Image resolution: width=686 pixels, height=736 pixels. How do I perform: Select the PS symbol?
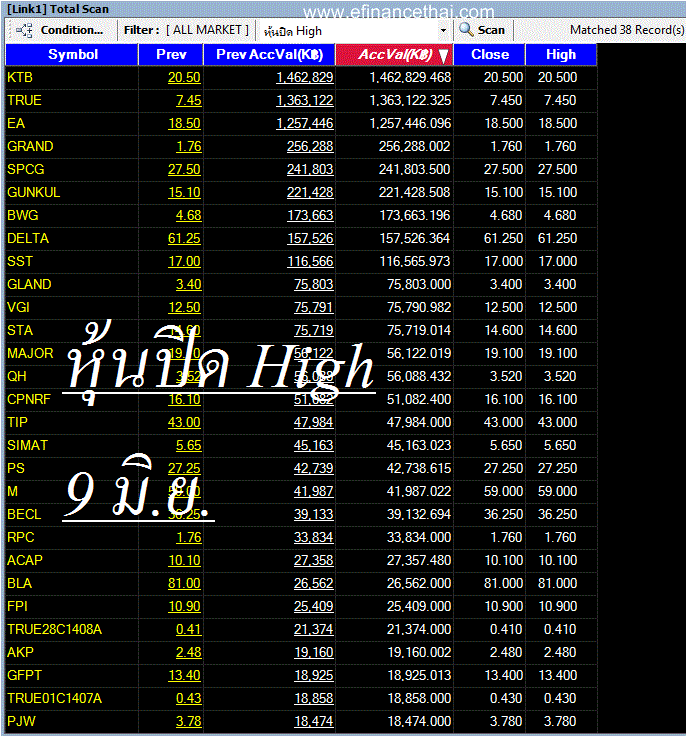15,468
